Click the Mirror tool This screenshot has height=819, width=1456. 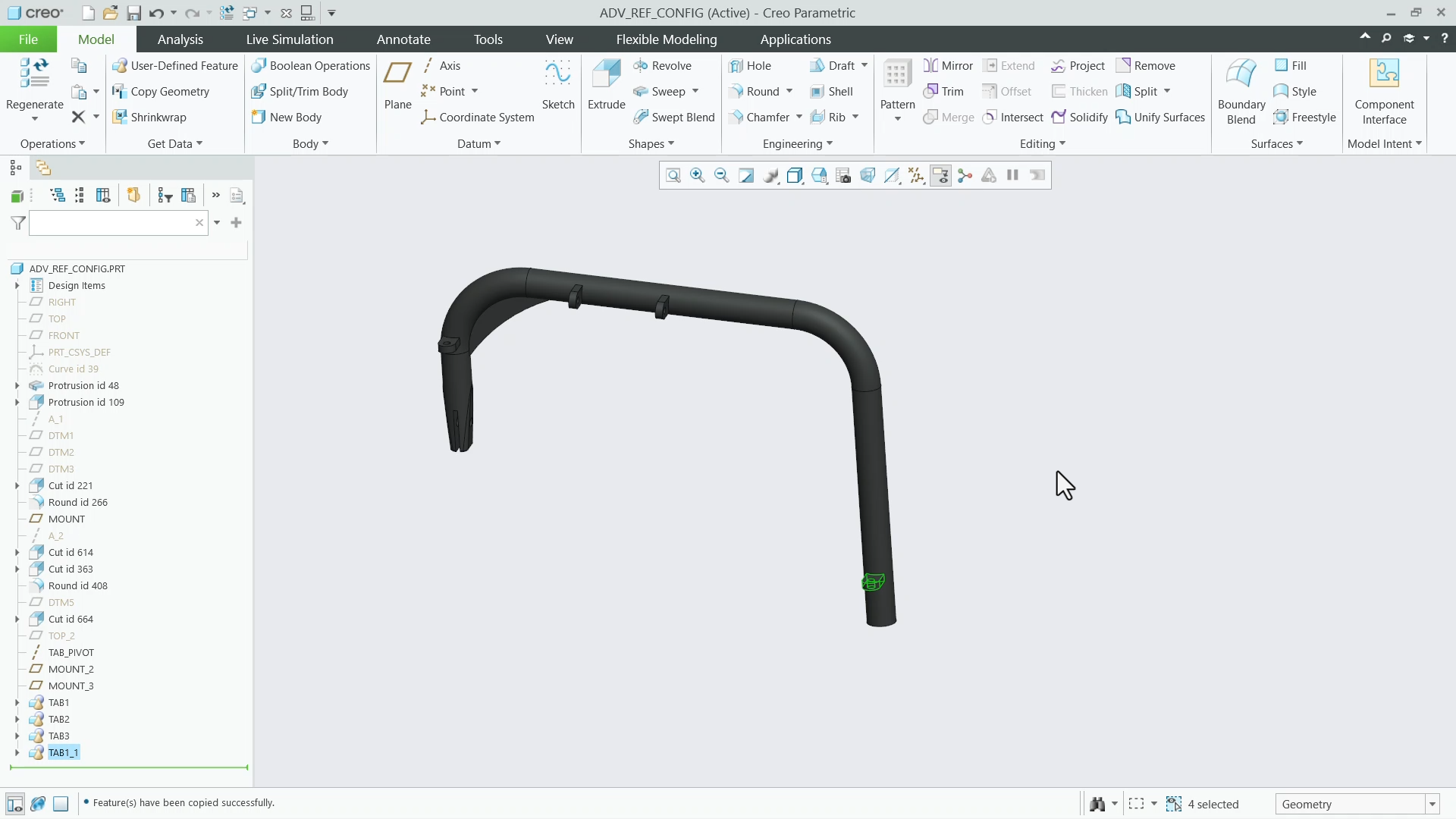pos(948,66)
